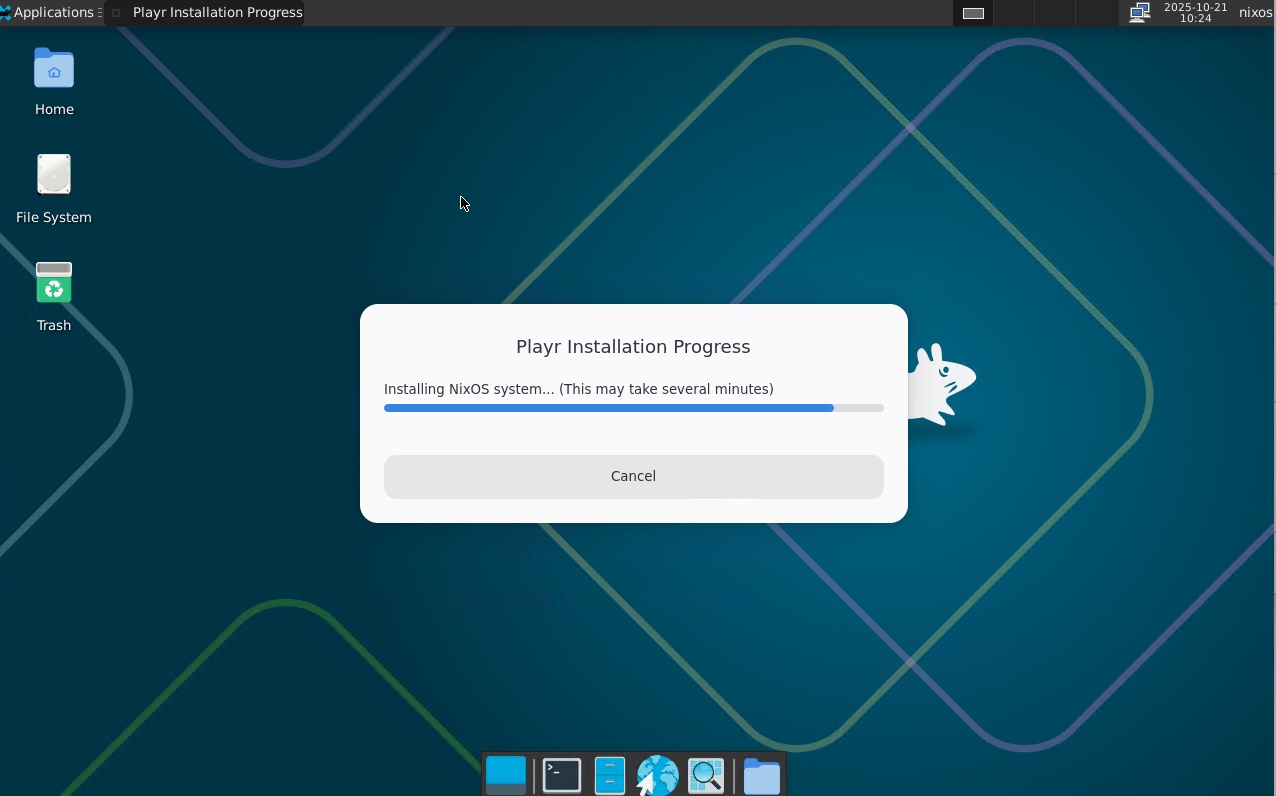Click the NixOS installation progress bar
The width and height of the screenshot is (1276, 796).
pos(633,408)
